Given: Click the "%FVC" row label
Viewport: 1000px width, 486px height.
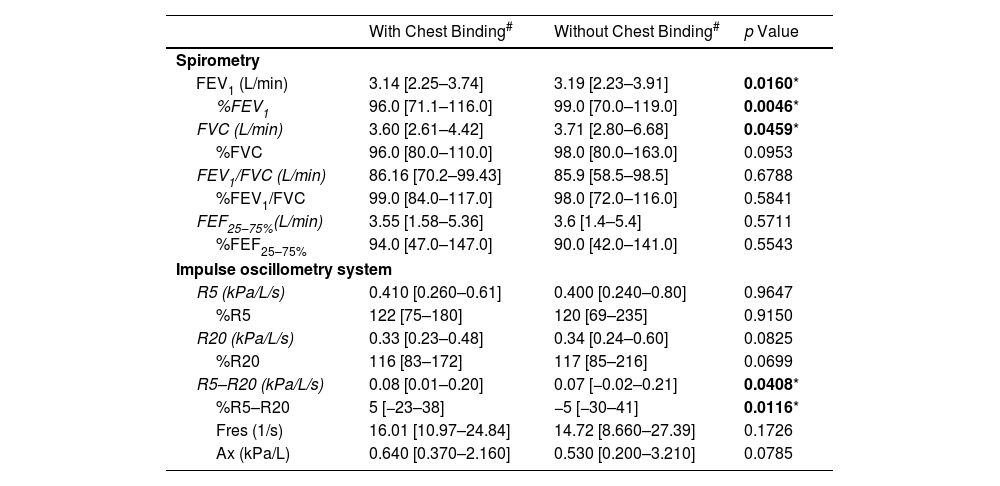Looking at the screenshot, I should [240, 153].
